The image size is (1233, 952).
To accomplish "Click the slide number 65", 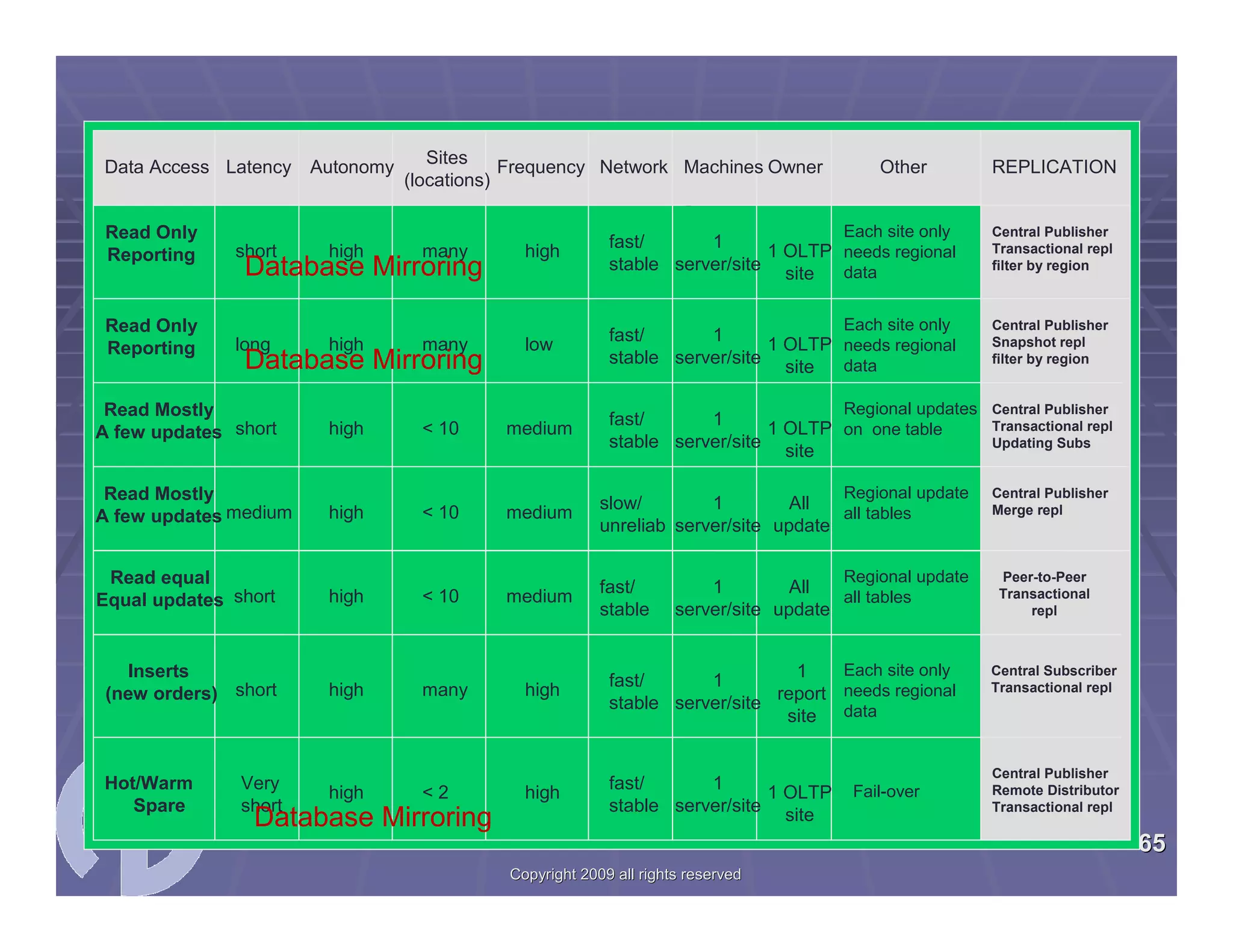I will 1152,843.
